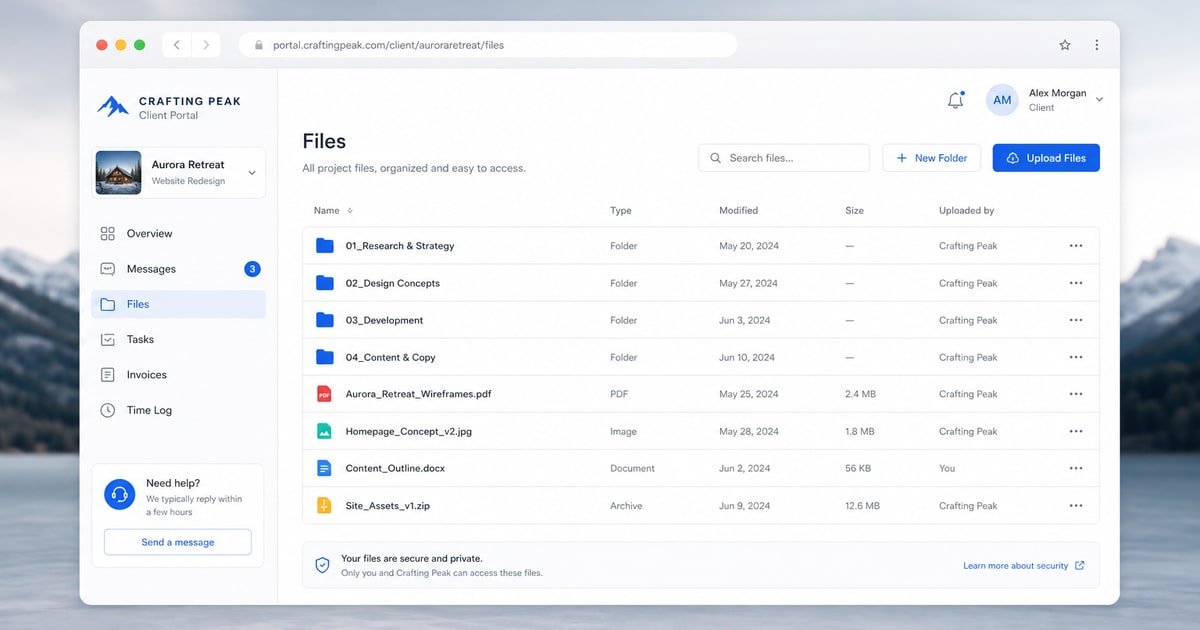Open the 02_Design Concepts folder icon
Screen dimensions: 1200x630
tap(324, 283)
